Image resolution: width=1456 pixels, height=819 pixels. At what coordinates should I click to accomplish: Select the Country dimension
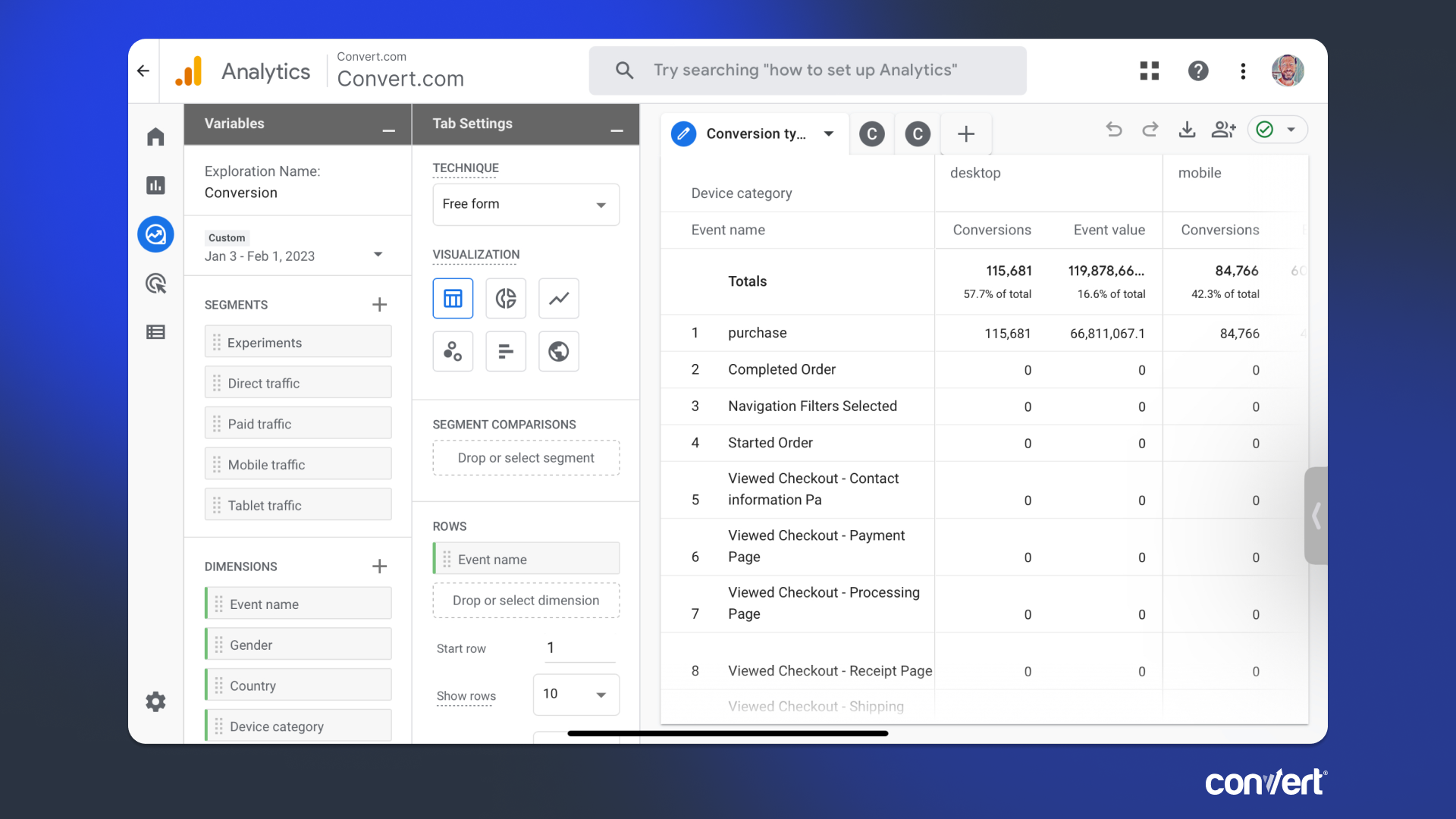[x=298, y=686]
